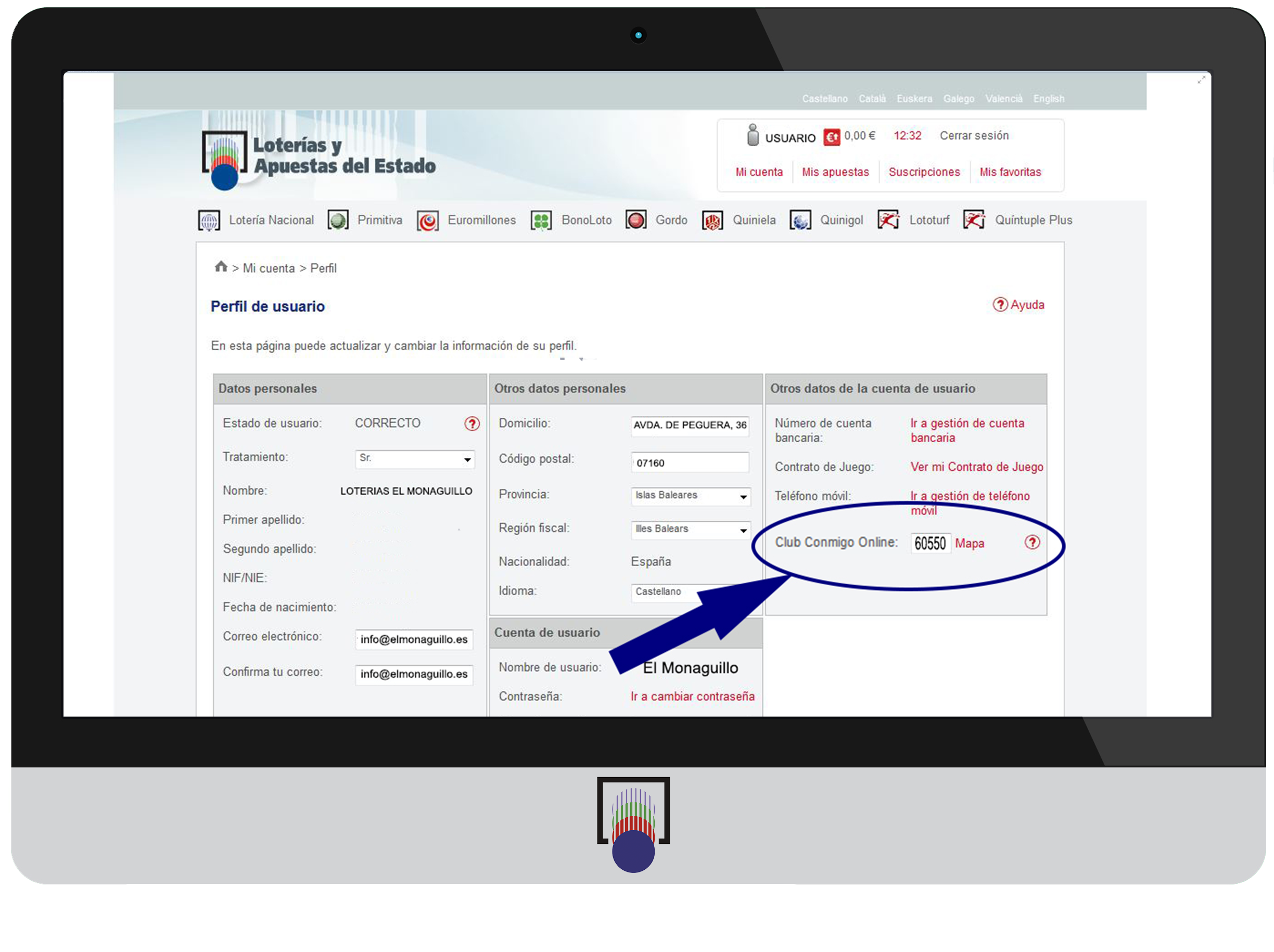
Task: Click the BonoLoto clover icon
Action: [541, 221]
